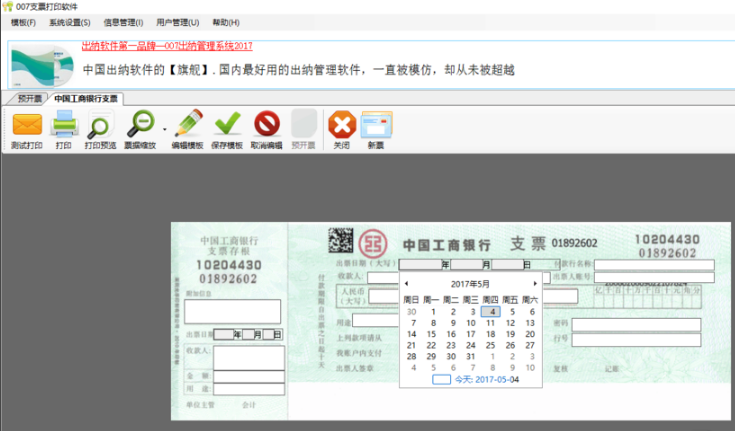Open the 系统设置(S) menu
This screenshot has height=431, width=735.
pos(70,23)
